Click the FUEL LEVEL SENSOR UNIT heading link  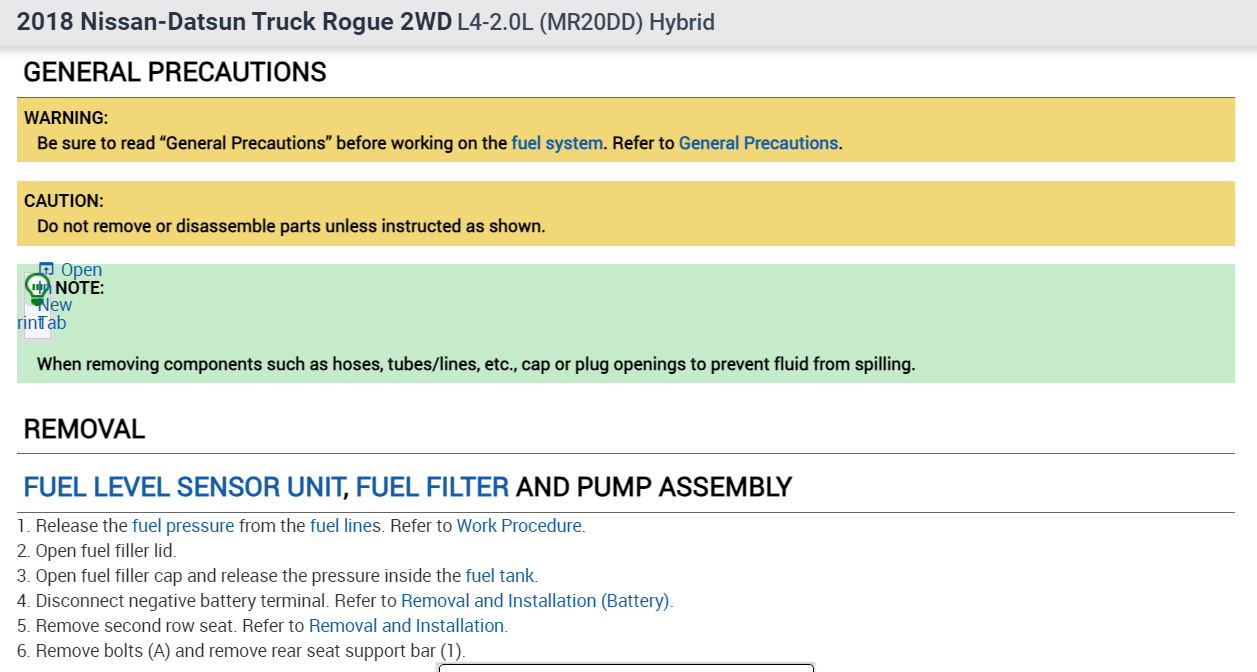tap(183, 488)
